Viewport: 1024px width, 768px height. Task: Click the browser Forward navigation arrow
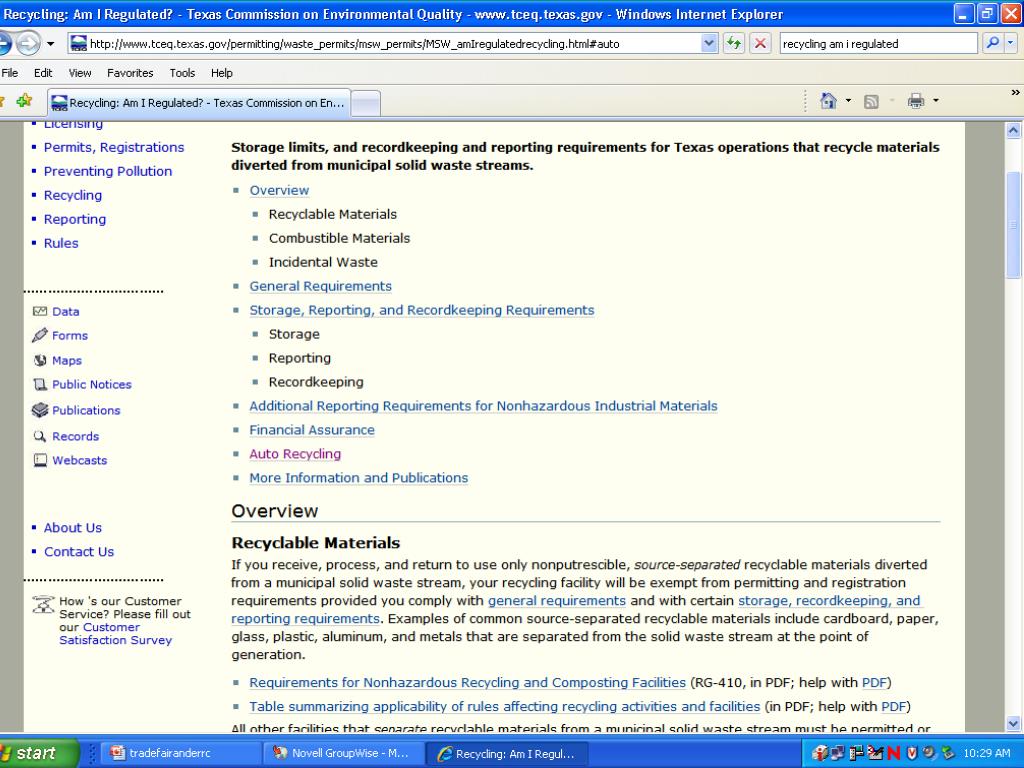(28, 44)
